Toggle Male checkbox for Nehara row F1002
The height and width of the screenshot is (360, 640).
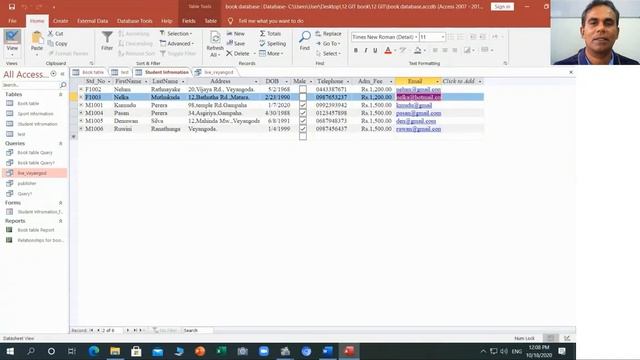tap(302, 89)
